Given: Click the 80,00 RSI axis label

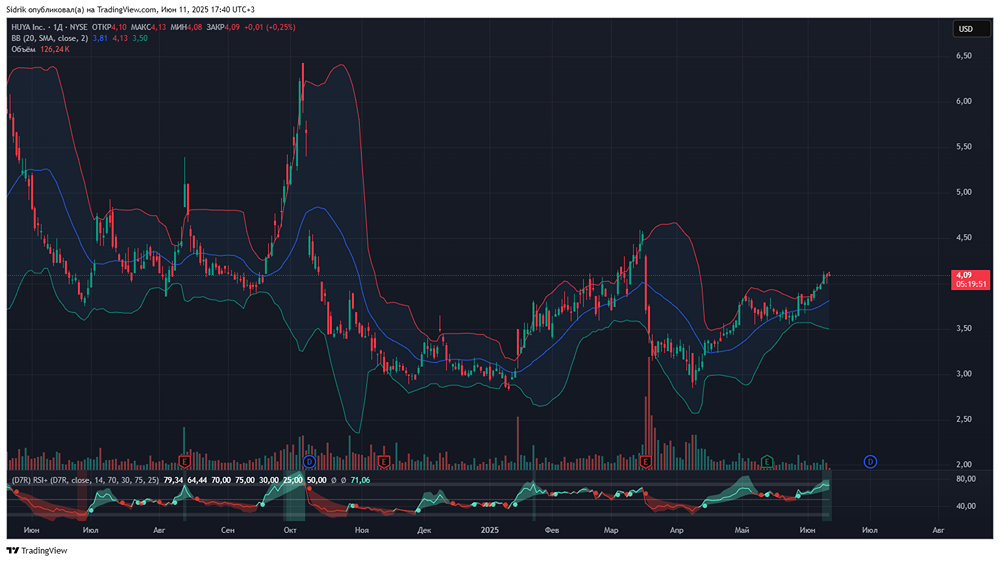Looking at the screenshot, I should 966,479.
